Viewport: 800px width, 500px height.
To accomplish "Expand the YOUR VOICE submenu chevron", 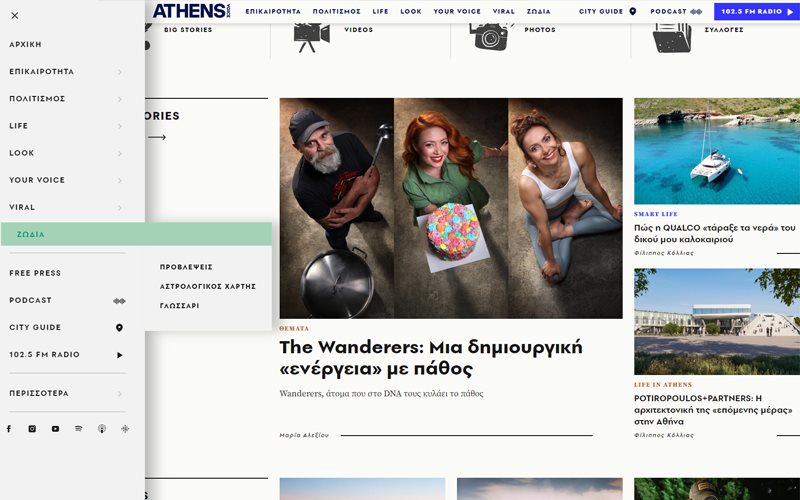I will click(x=120, y=181).
